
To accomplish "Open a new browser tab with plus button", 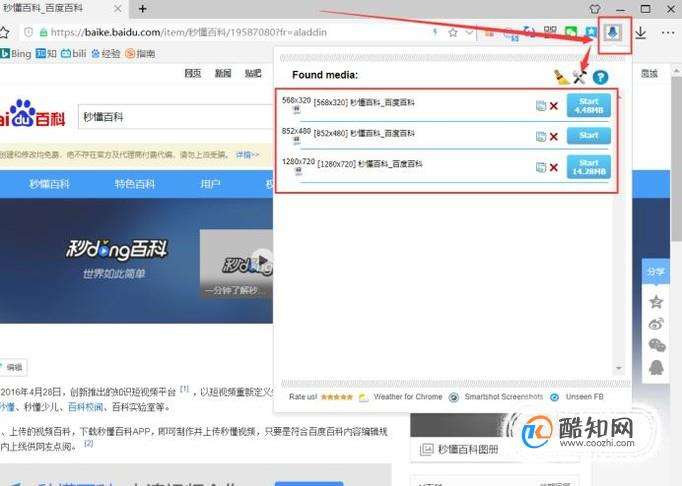I will pyautogui.click(x=142, y=8).
